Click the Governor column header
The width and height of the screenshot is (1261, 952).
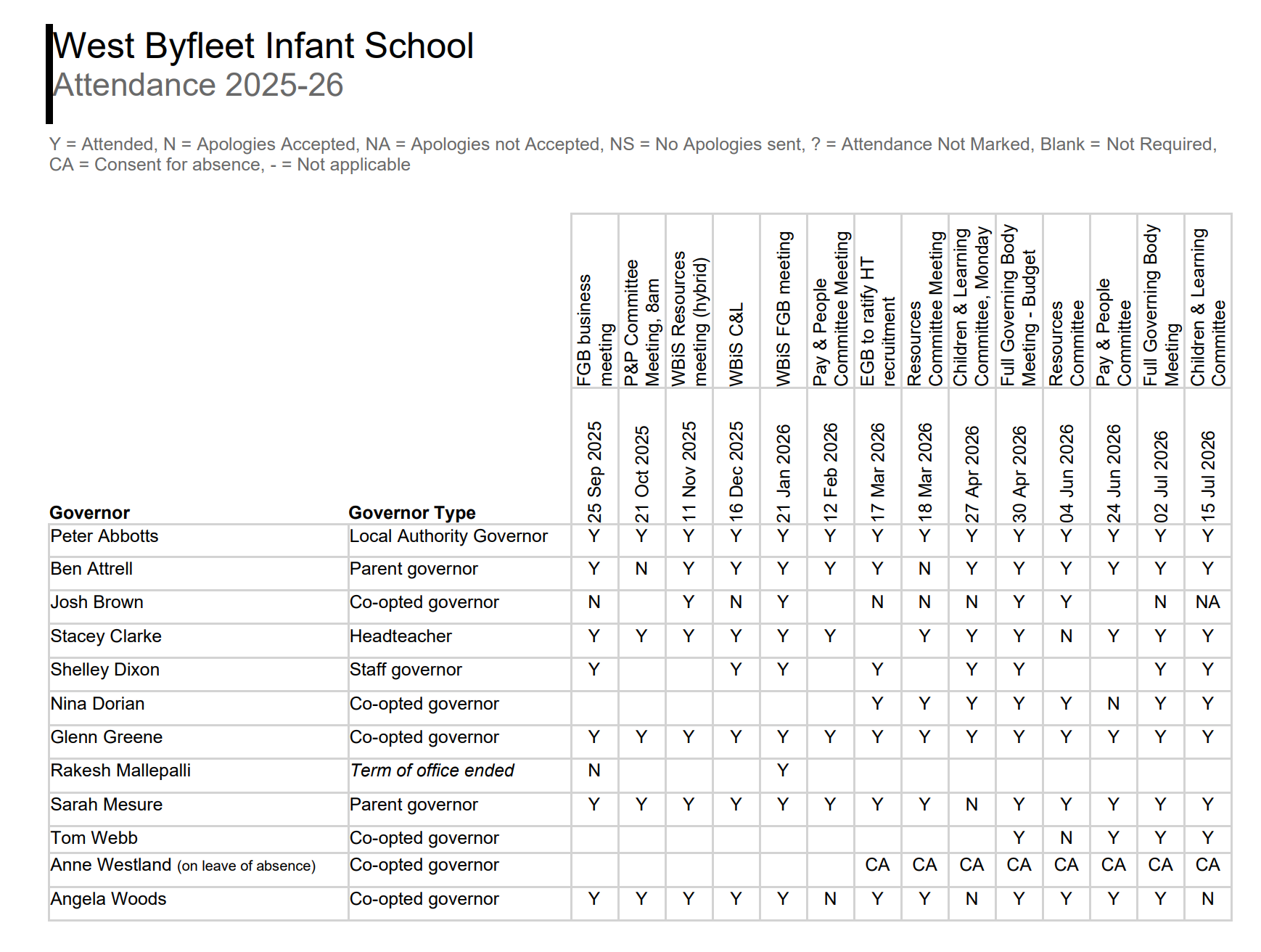[89, 513]
